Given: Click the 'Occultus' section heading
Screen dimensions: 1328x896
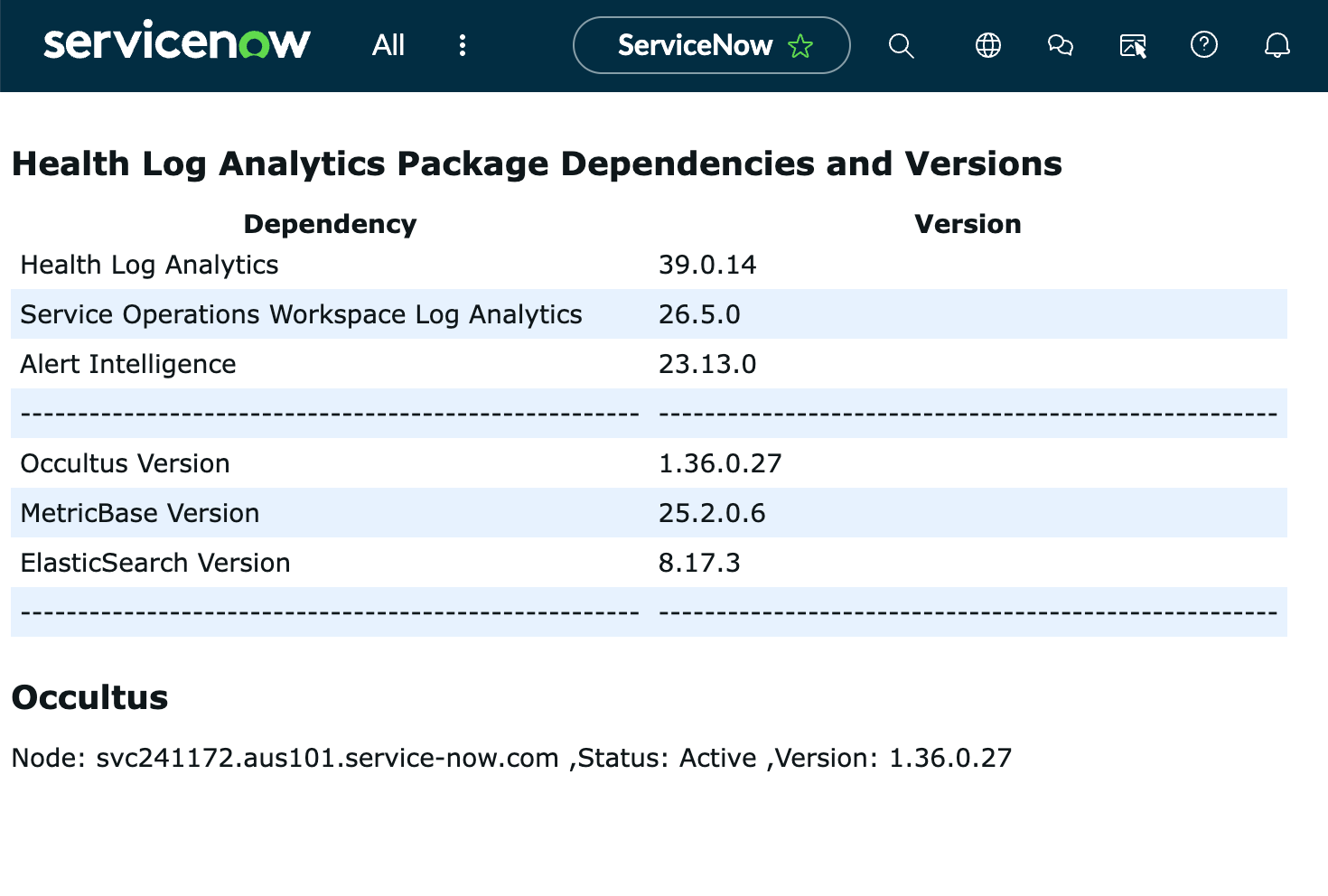Looking at the screenshot, I should (x=89, y=697).
